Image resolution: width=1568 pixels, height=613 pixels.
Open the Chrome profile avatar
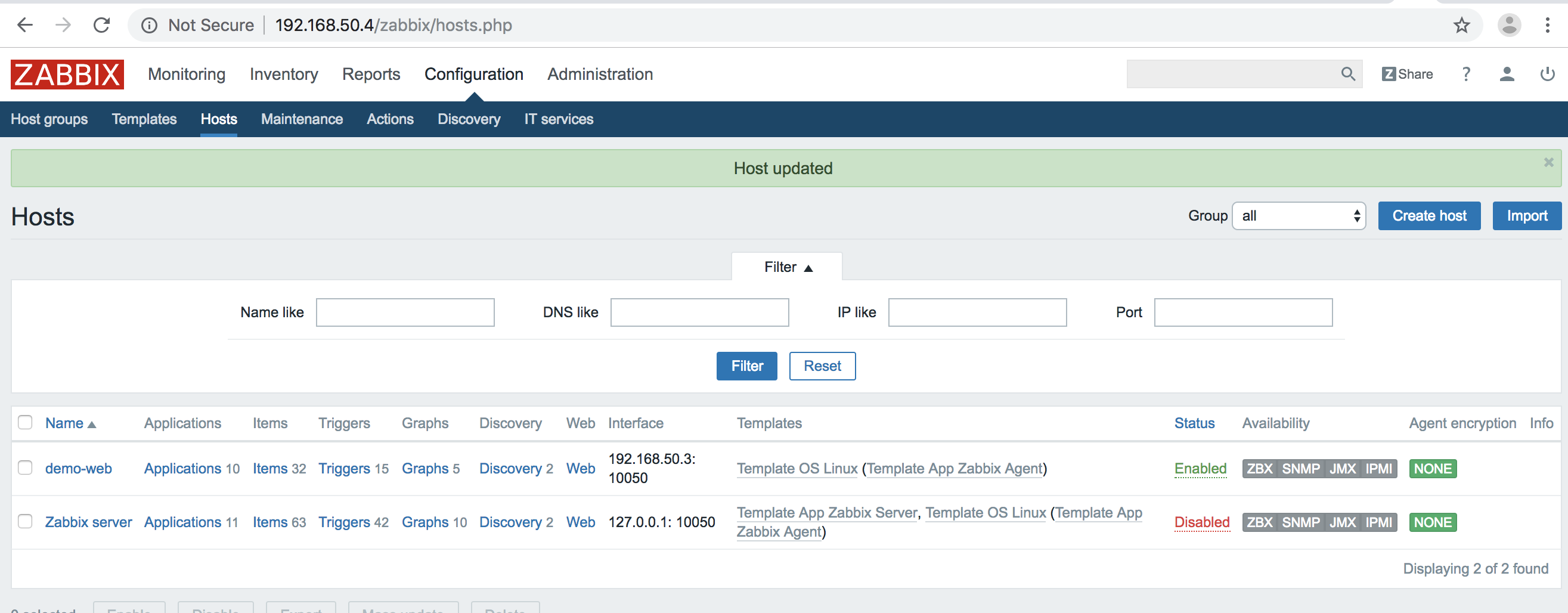1509,25
